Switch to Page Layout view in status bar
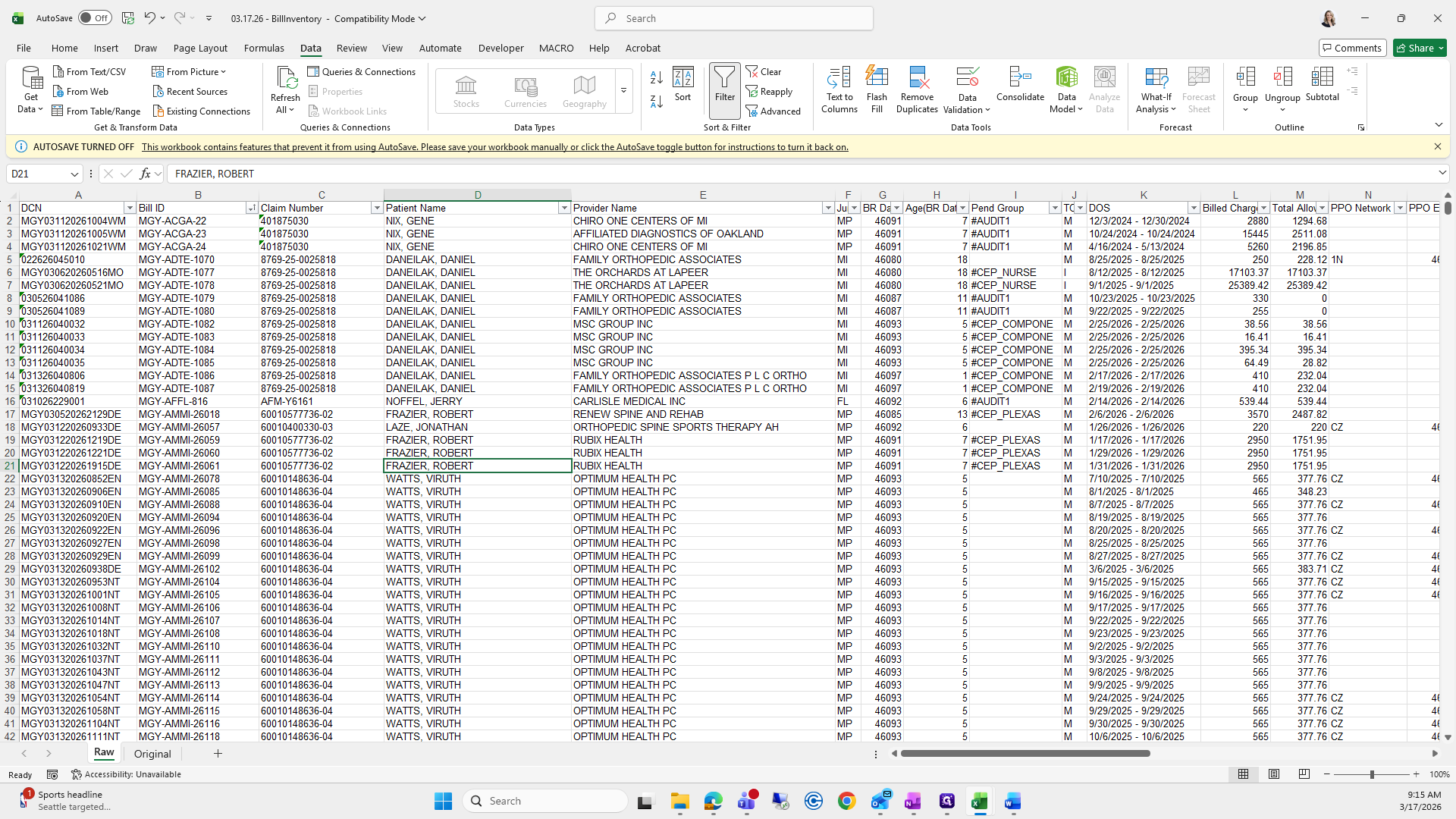This screenshot has height=819, width=1456. coord(1274,774)
